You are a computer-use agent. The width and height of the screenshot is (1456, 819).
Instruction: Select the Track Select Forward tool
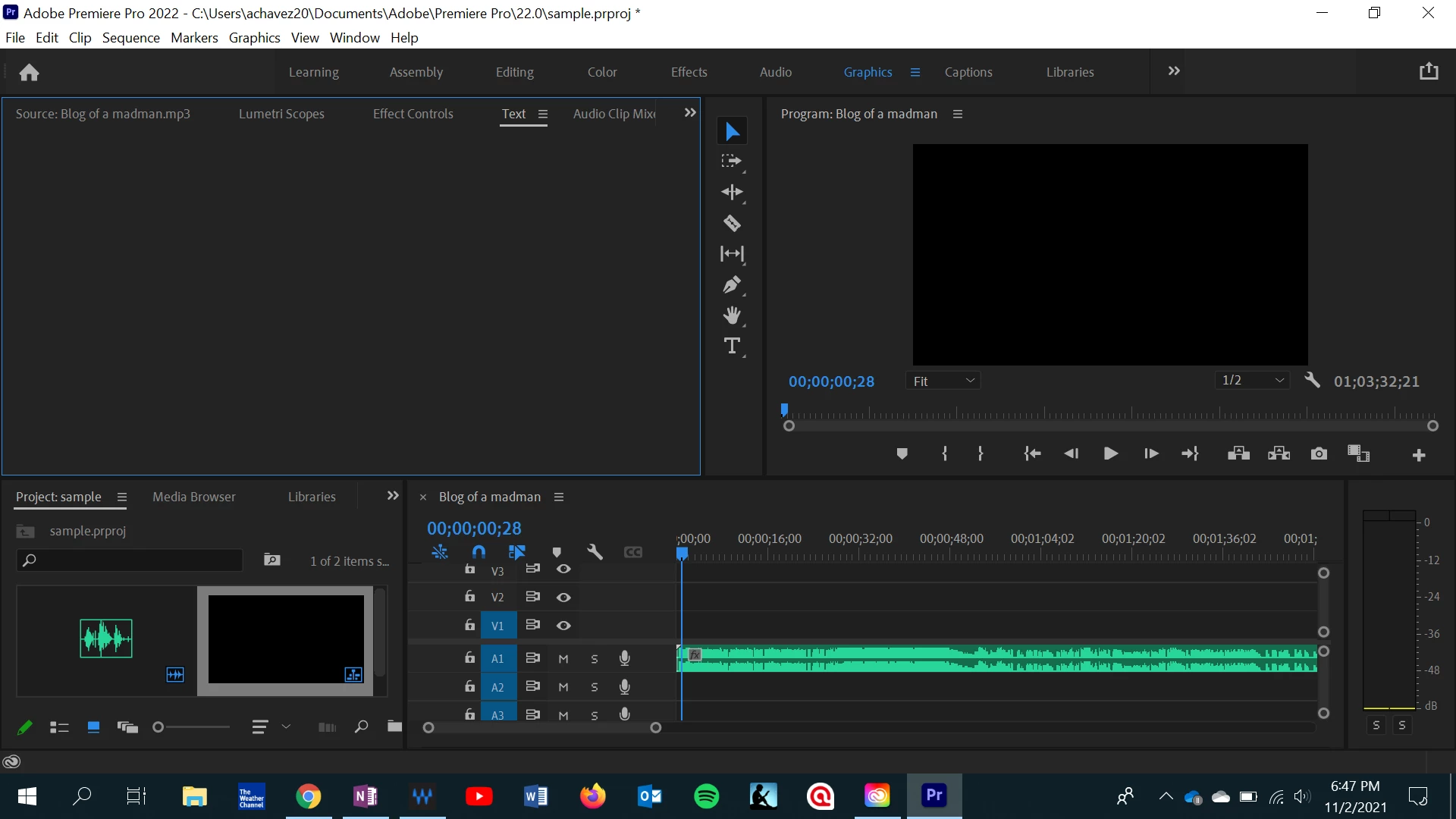pyautogui.click(x=732, y=162)
